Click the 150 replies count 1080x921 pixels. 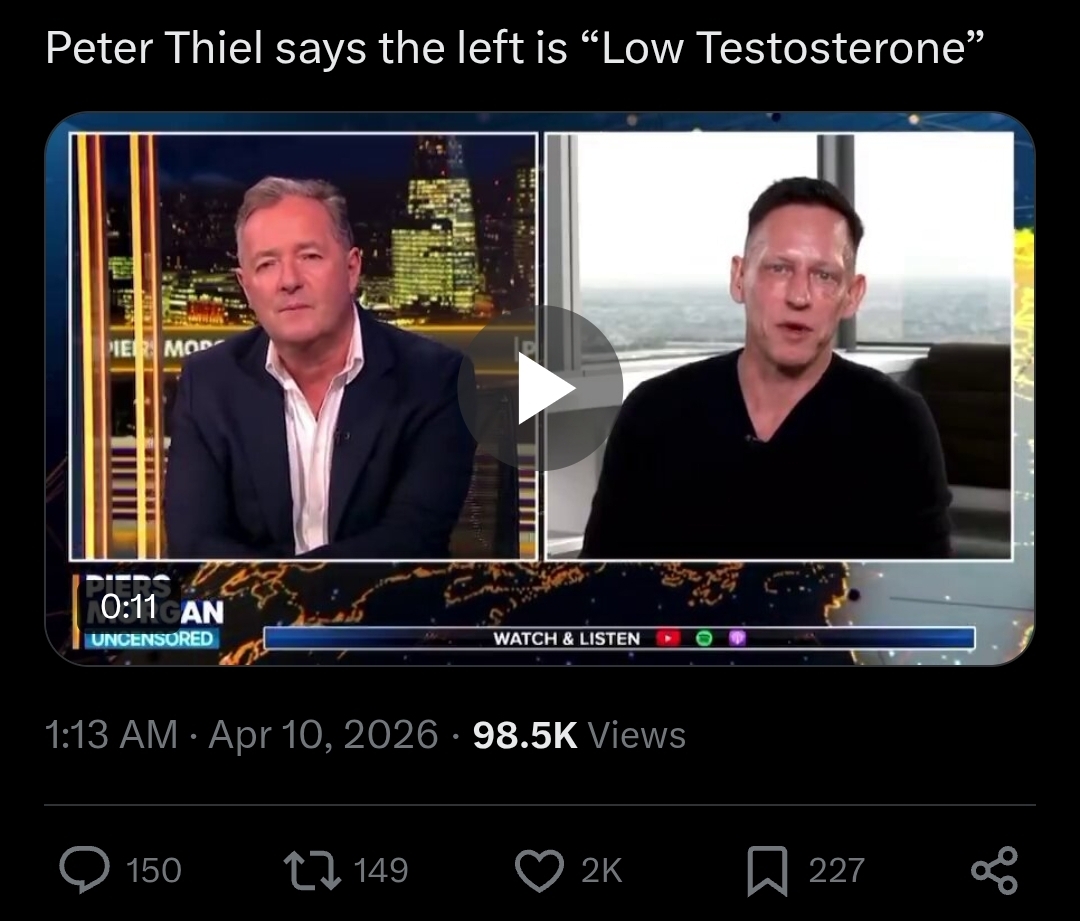[154, 870]
